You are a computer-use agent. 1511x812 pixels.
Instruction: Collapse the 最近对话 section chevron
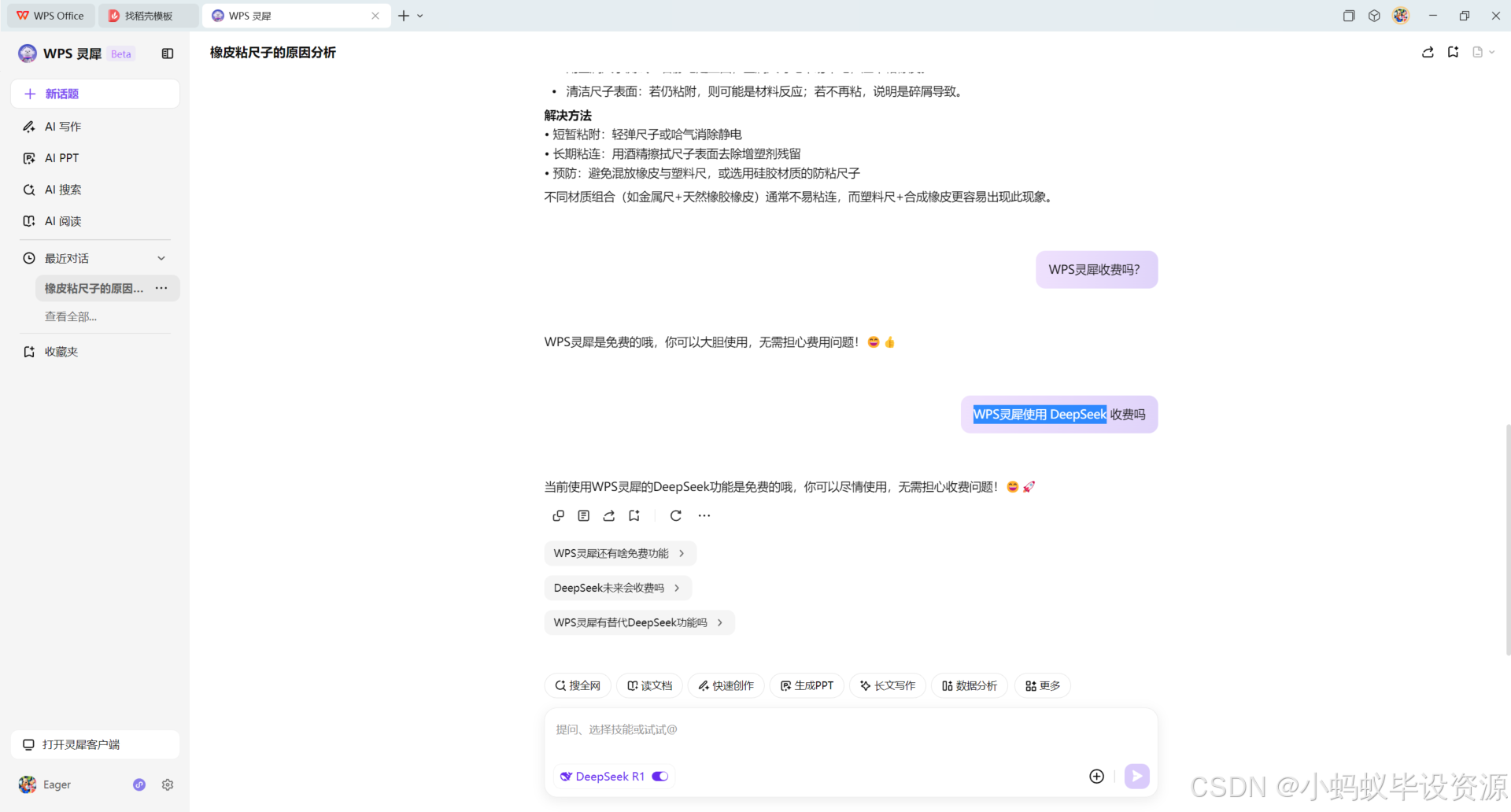161,258
